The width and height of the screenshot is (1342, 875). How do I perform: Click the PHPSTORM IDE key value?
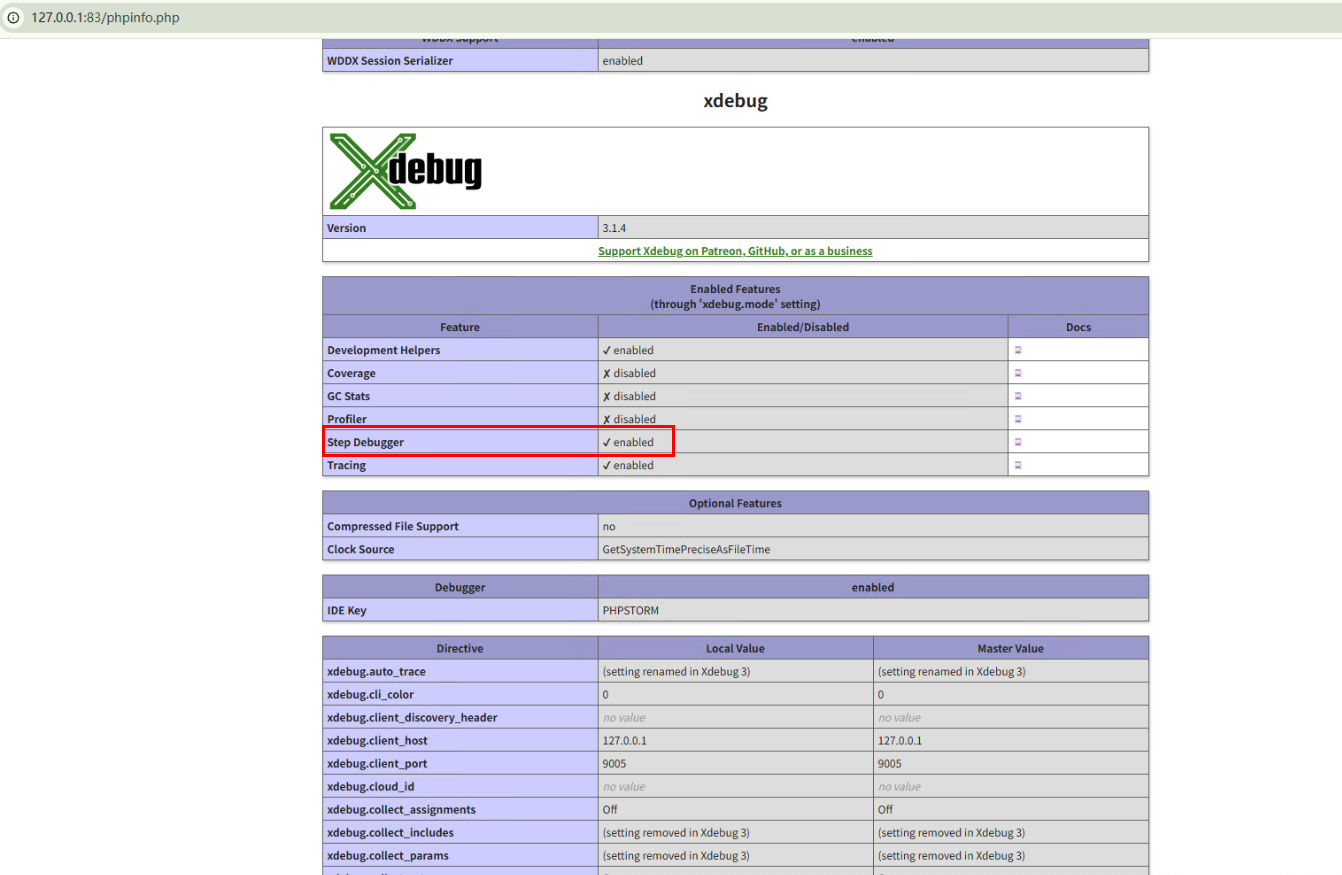(x=630, y=610)
